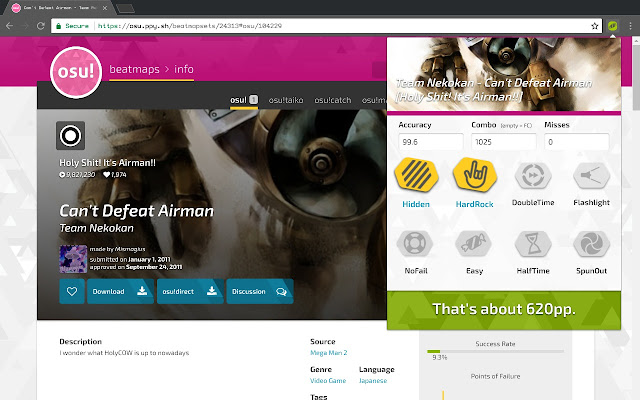Enable the SpunOut mod

pyautogui.click(x=591, y=243)
